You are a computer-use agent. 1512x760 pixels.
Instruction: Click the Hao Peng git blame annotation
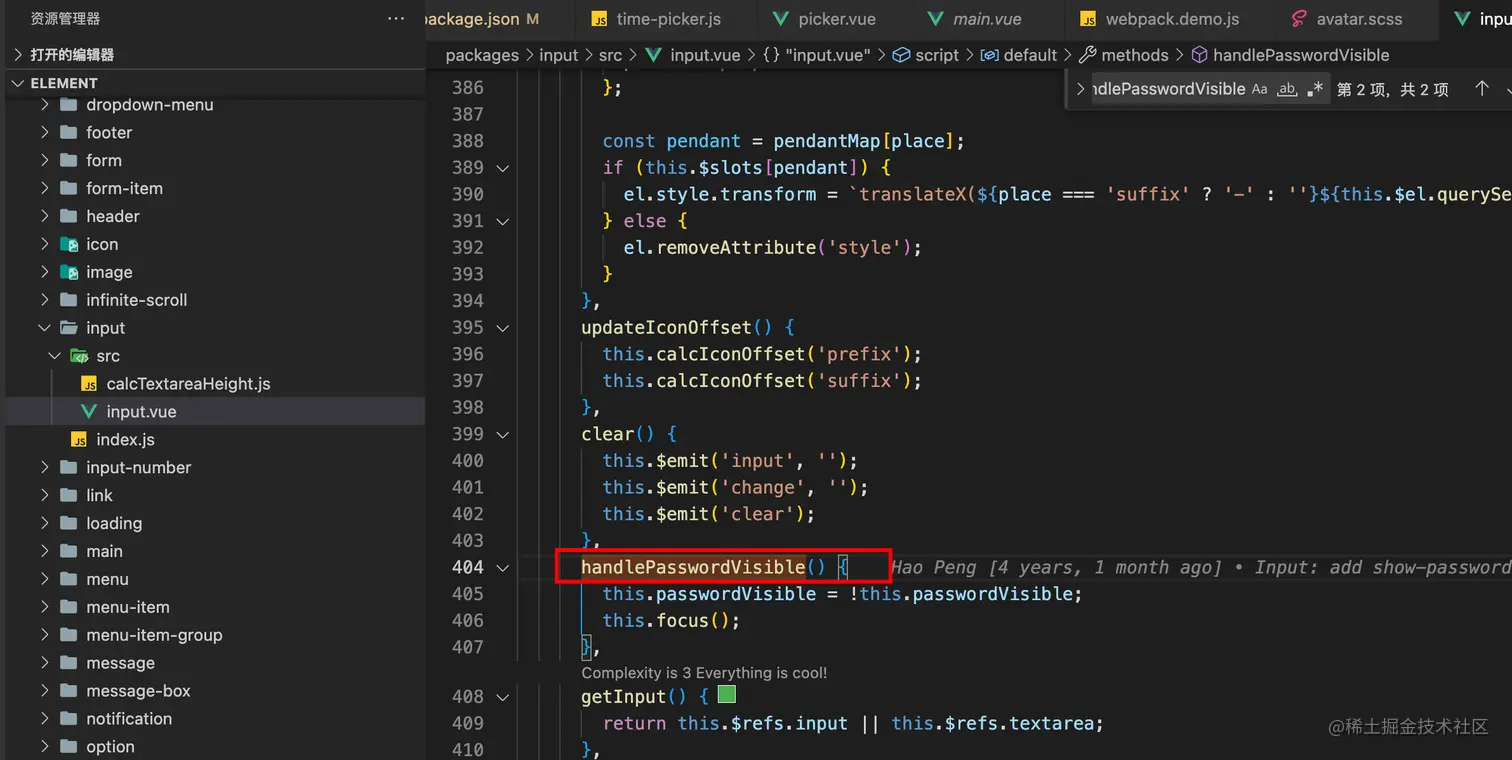pyautogui.click(x=1200, y=568)
